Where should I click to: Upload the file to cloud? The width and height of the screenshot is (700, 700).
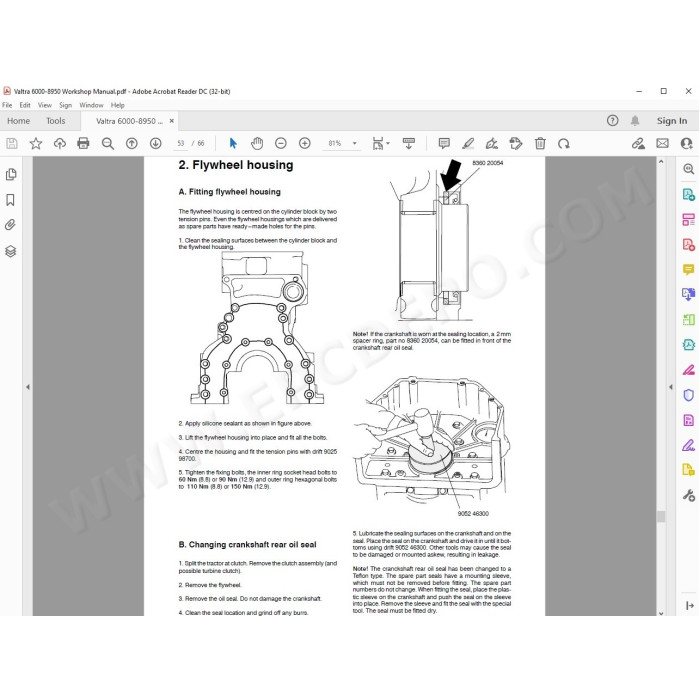point(59,143)
